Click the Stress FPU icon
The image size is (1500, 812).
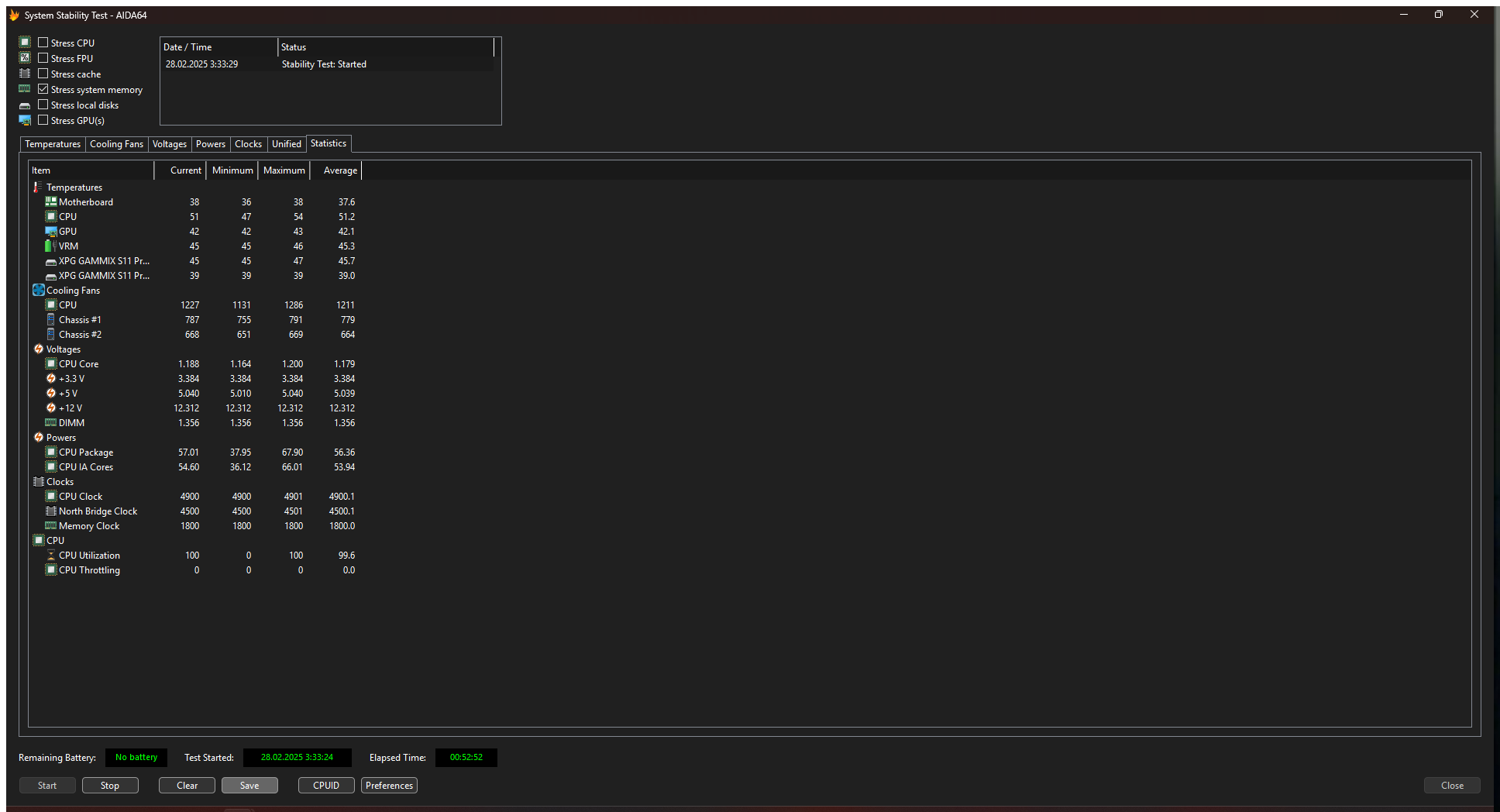tap(25, 58)
